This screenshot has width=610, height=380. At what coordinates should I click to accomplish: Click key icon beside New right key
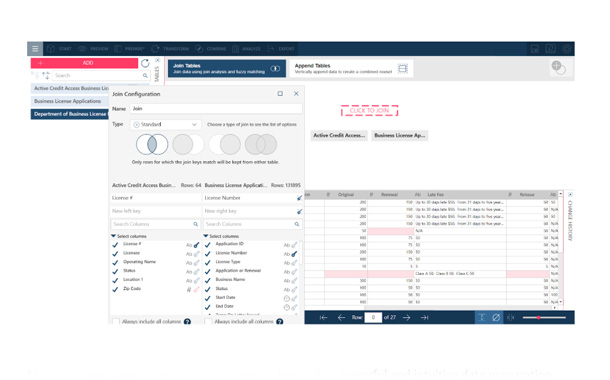299,211
